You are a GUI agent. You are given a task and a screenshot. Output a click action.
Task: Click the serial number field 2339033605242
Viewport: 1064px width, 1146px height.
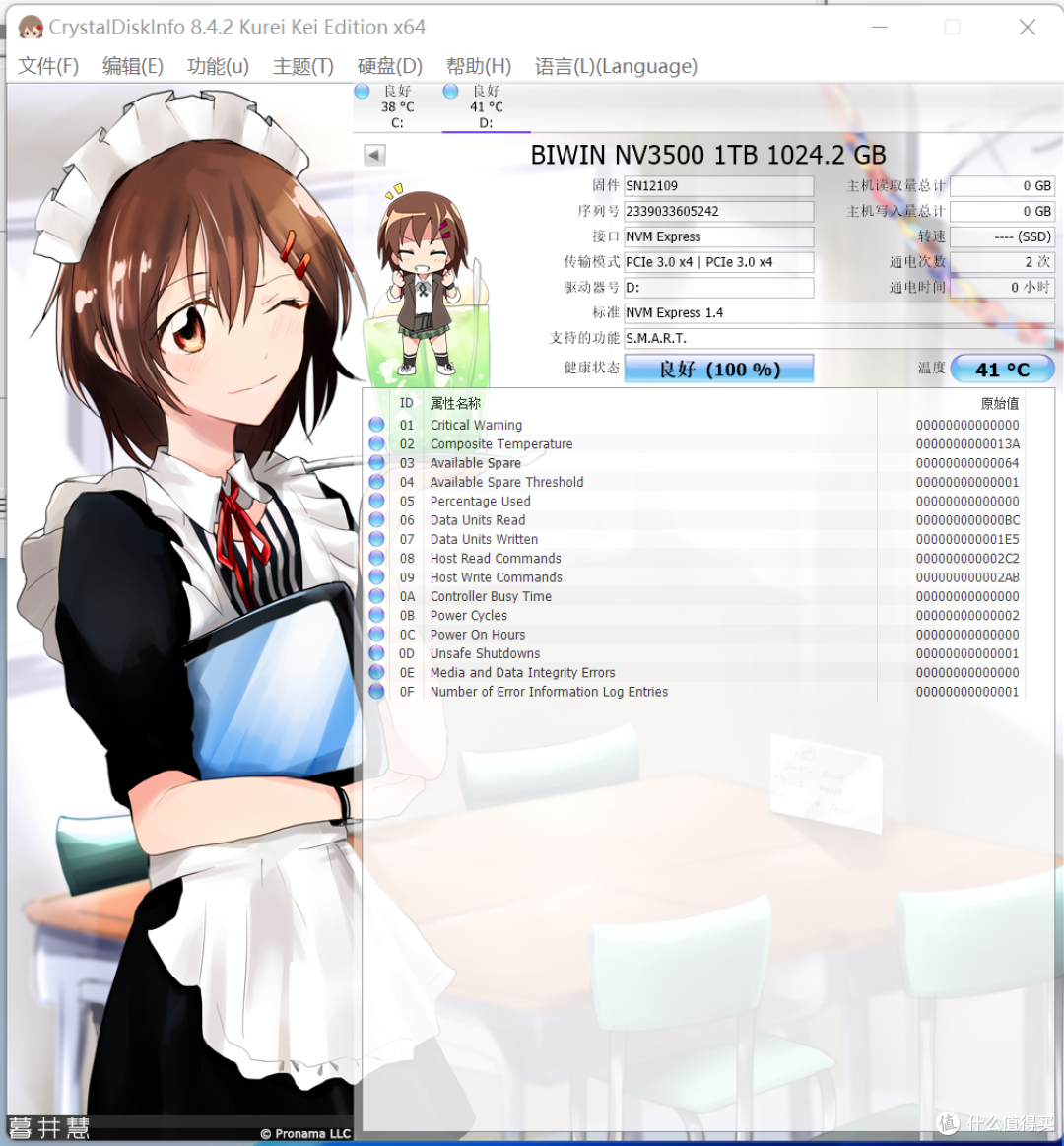click(718, 211)
